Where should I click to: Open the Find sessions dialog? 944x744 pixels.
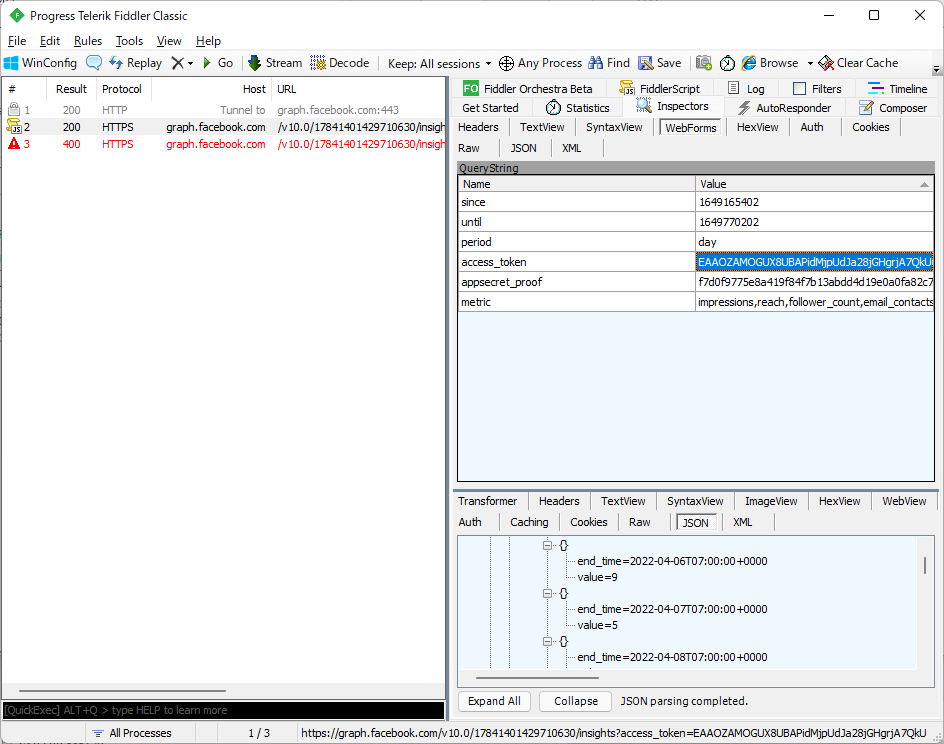(x=610, y=63)
